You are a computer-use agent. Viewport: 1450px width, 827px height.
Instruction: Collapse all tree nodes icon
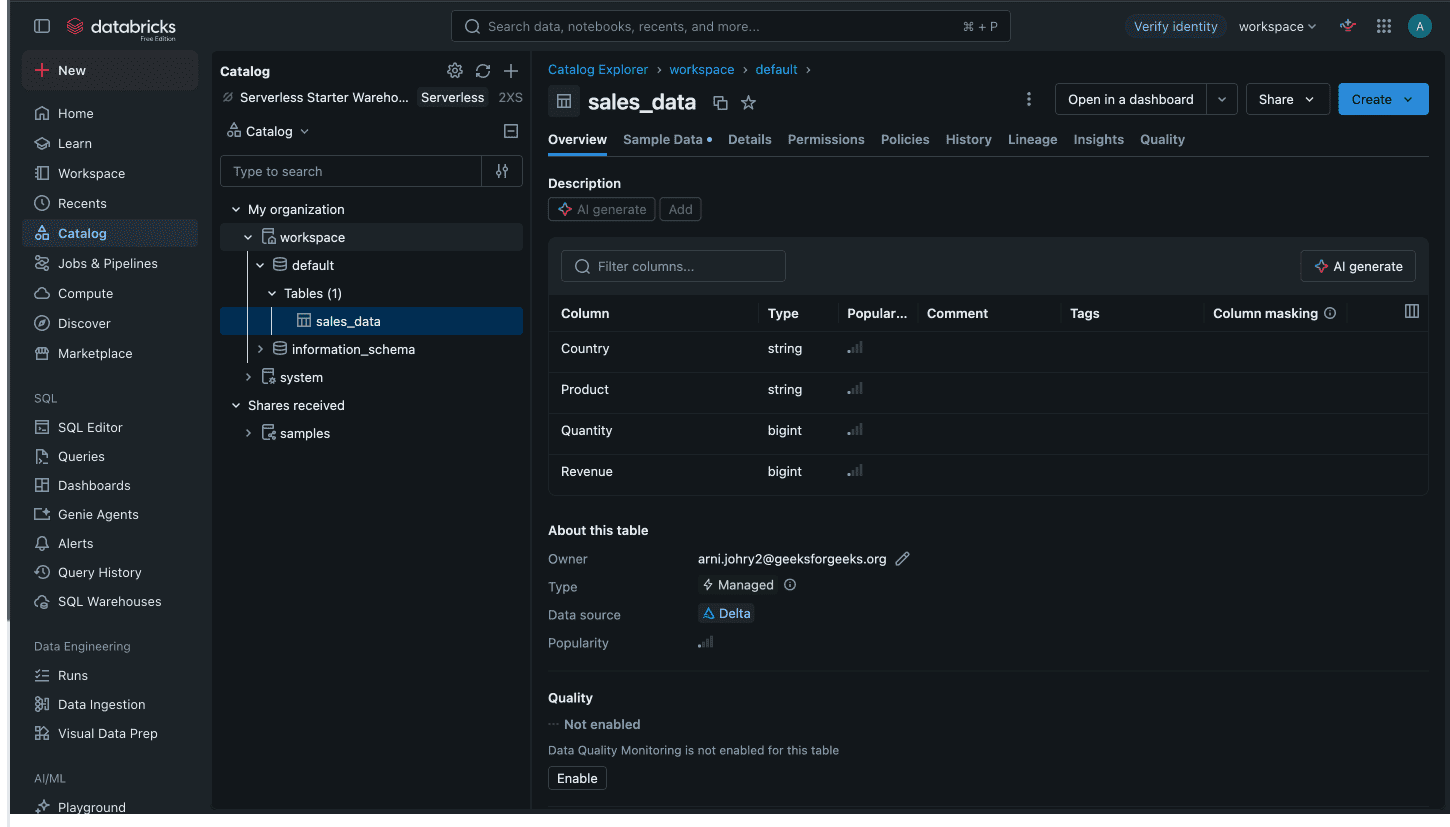tap(511, 131)
